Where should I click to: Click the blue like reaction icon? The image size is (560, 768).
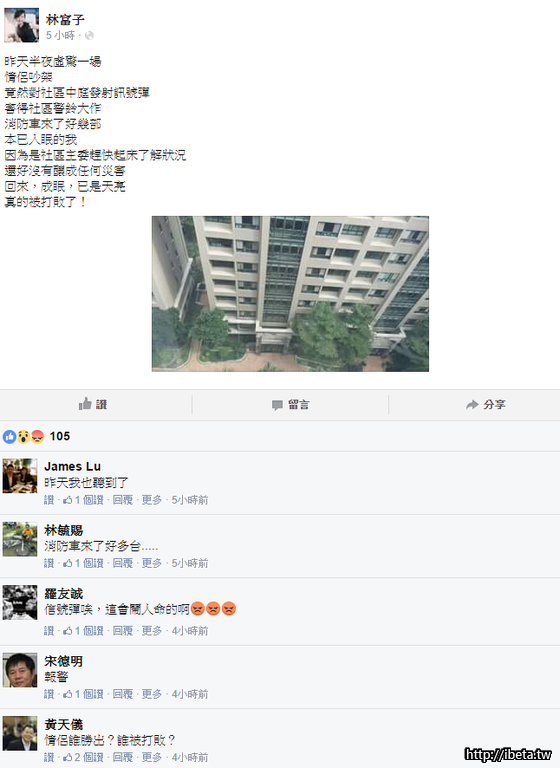(x=9, y=436)
